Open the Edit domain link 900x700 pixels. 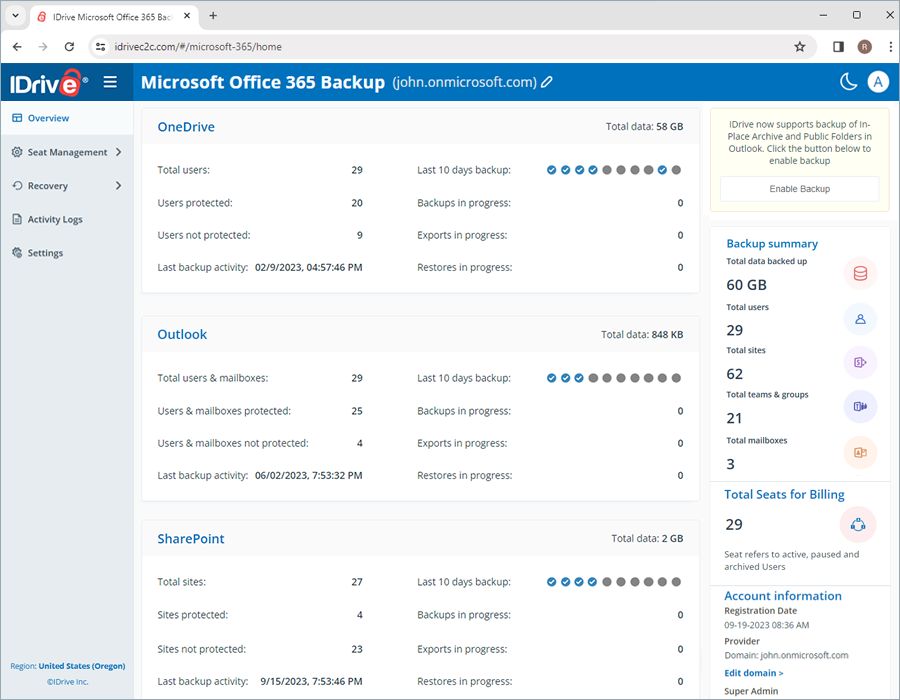coord(753,672)
